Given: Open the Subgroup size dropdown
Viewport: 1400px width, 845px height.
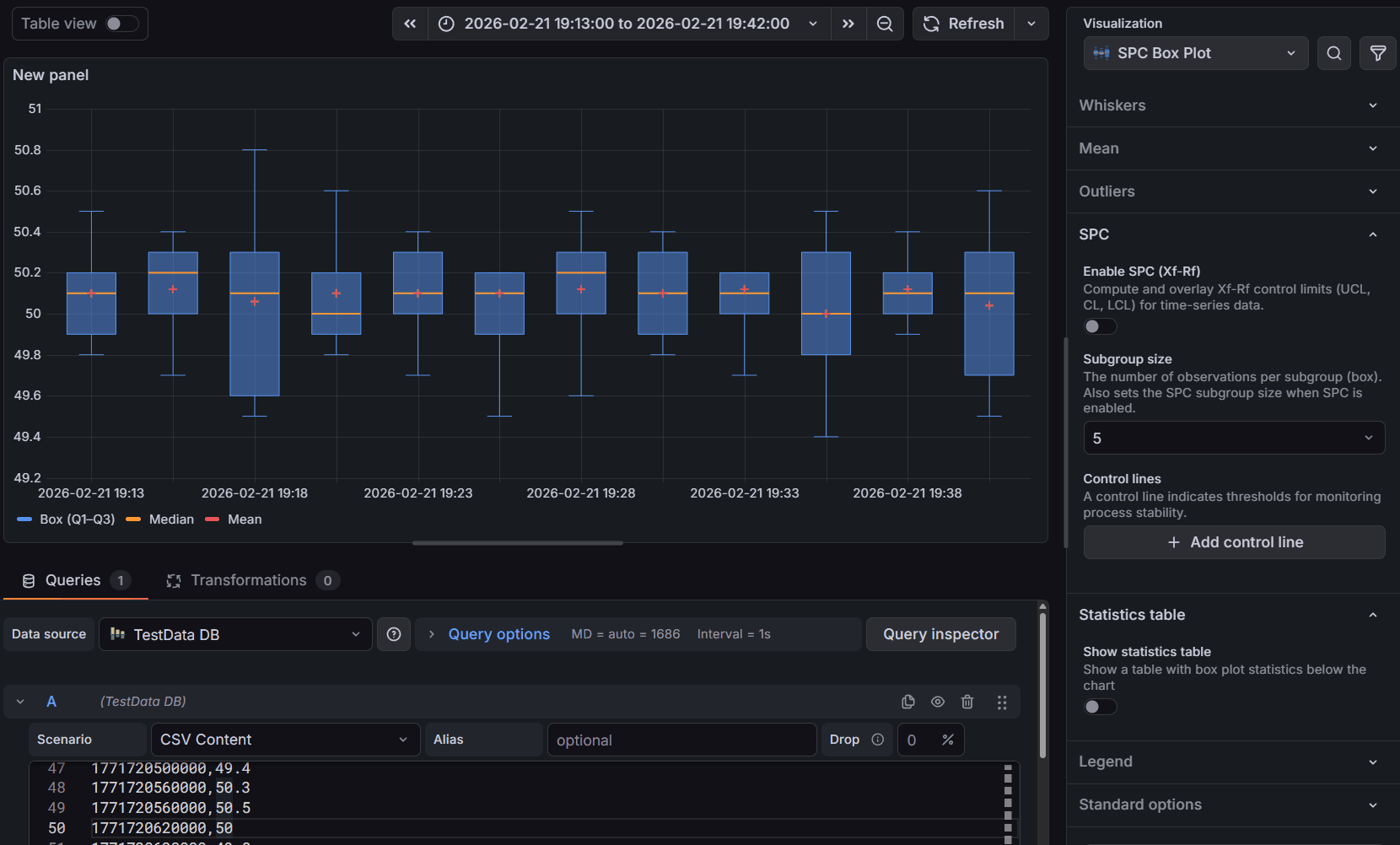Looking at the screenshot, I should tap(1233, 439).
